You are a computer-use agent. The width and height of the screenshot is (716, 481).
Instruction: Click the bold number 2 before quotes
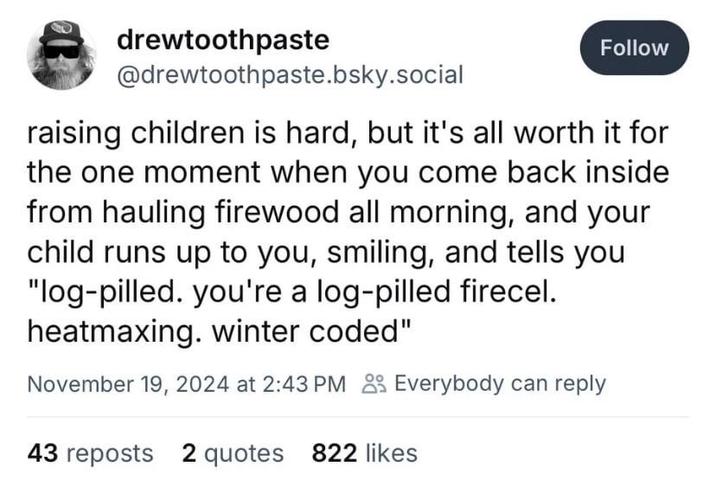189,453
